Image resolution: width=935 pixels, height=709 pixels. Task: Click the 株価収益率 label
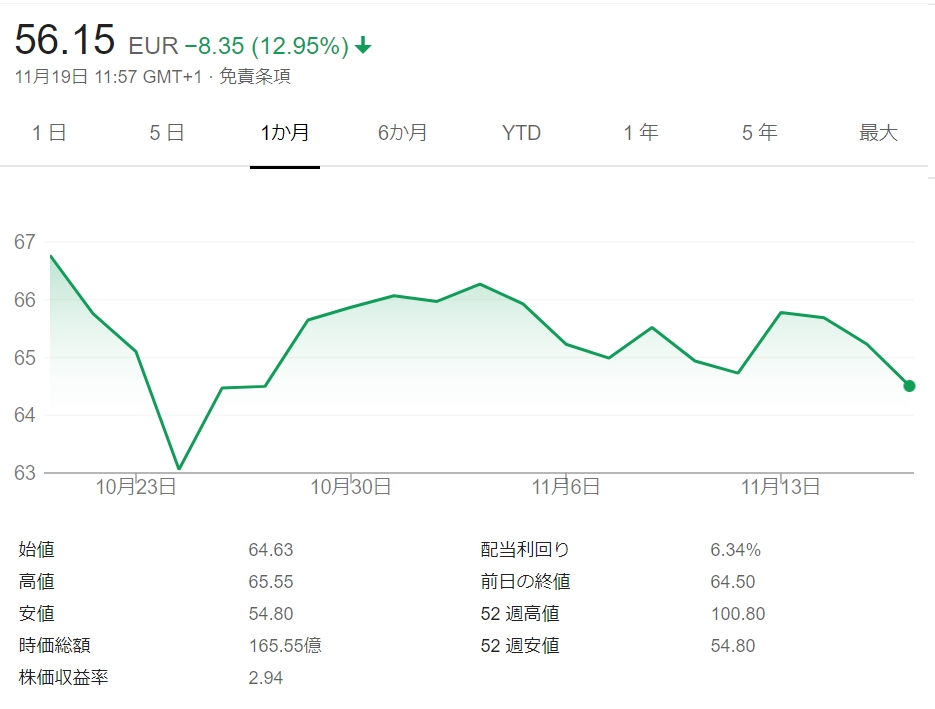[x=64, y=678]
